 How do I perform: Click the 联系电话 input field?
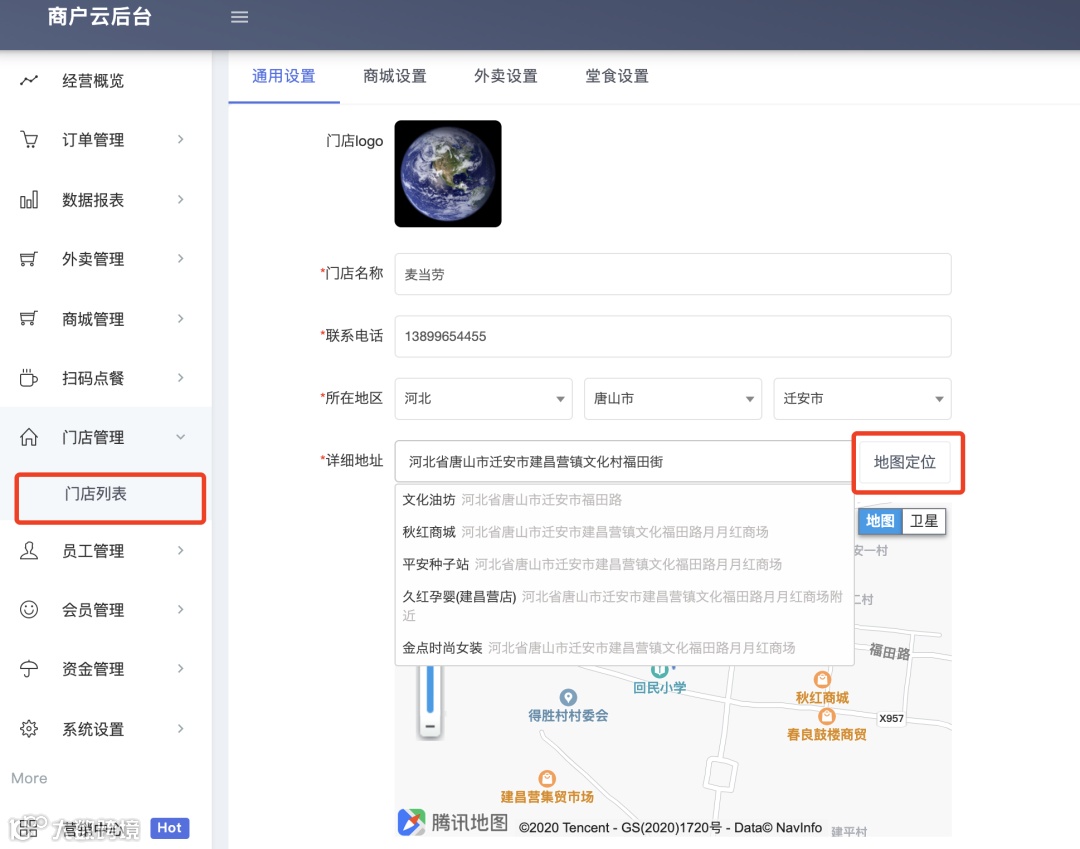(x=673, y=336)
